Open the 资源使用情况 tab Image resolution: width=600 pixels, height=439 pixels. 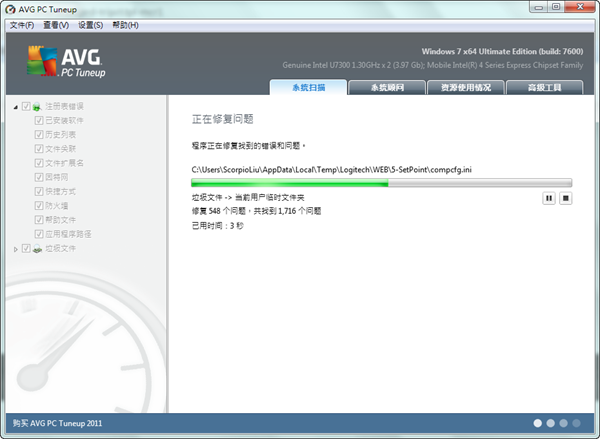pyautogui.click(x=466, y=87)
